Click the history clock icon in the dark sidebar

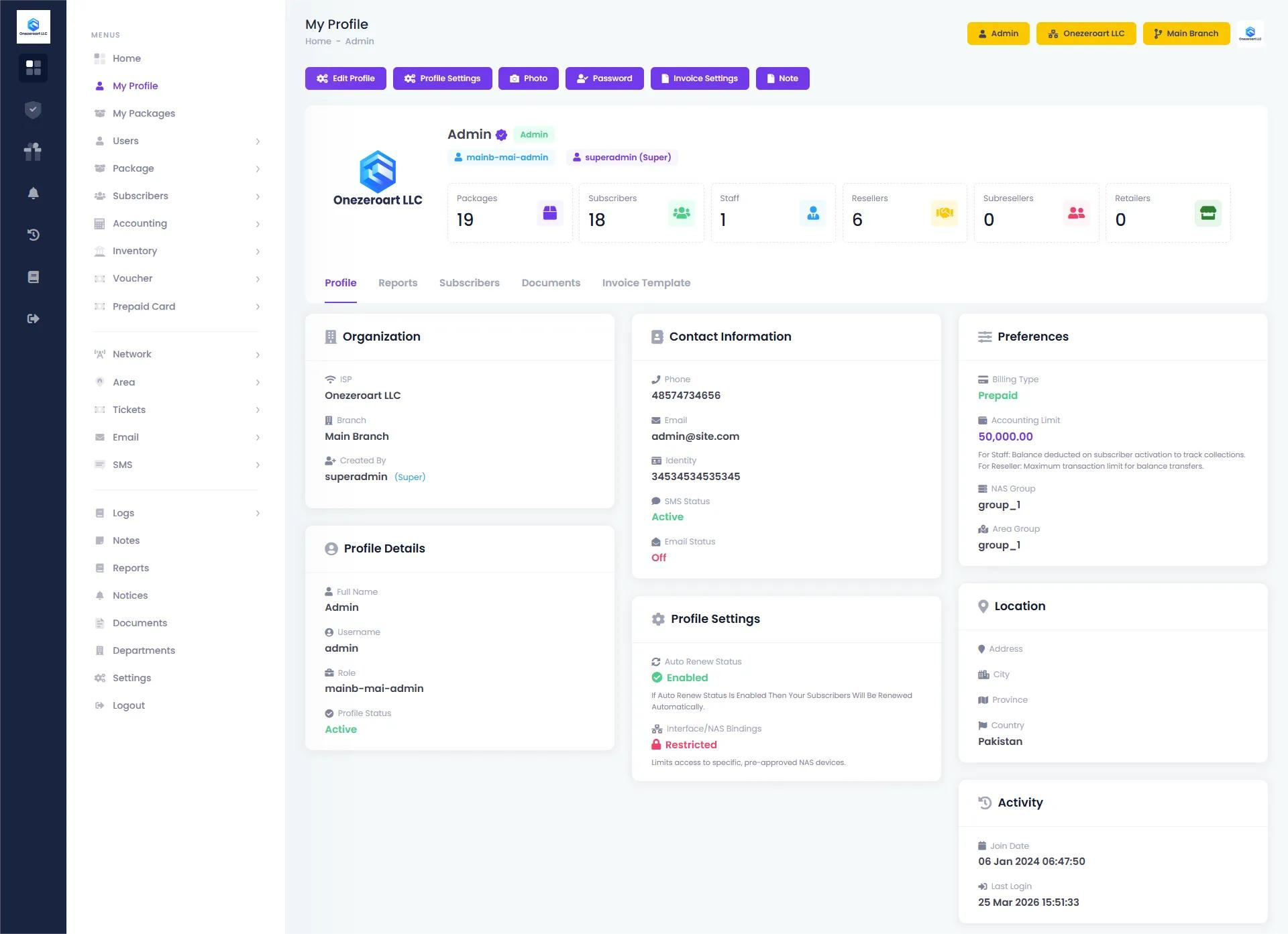click(33, 235)
